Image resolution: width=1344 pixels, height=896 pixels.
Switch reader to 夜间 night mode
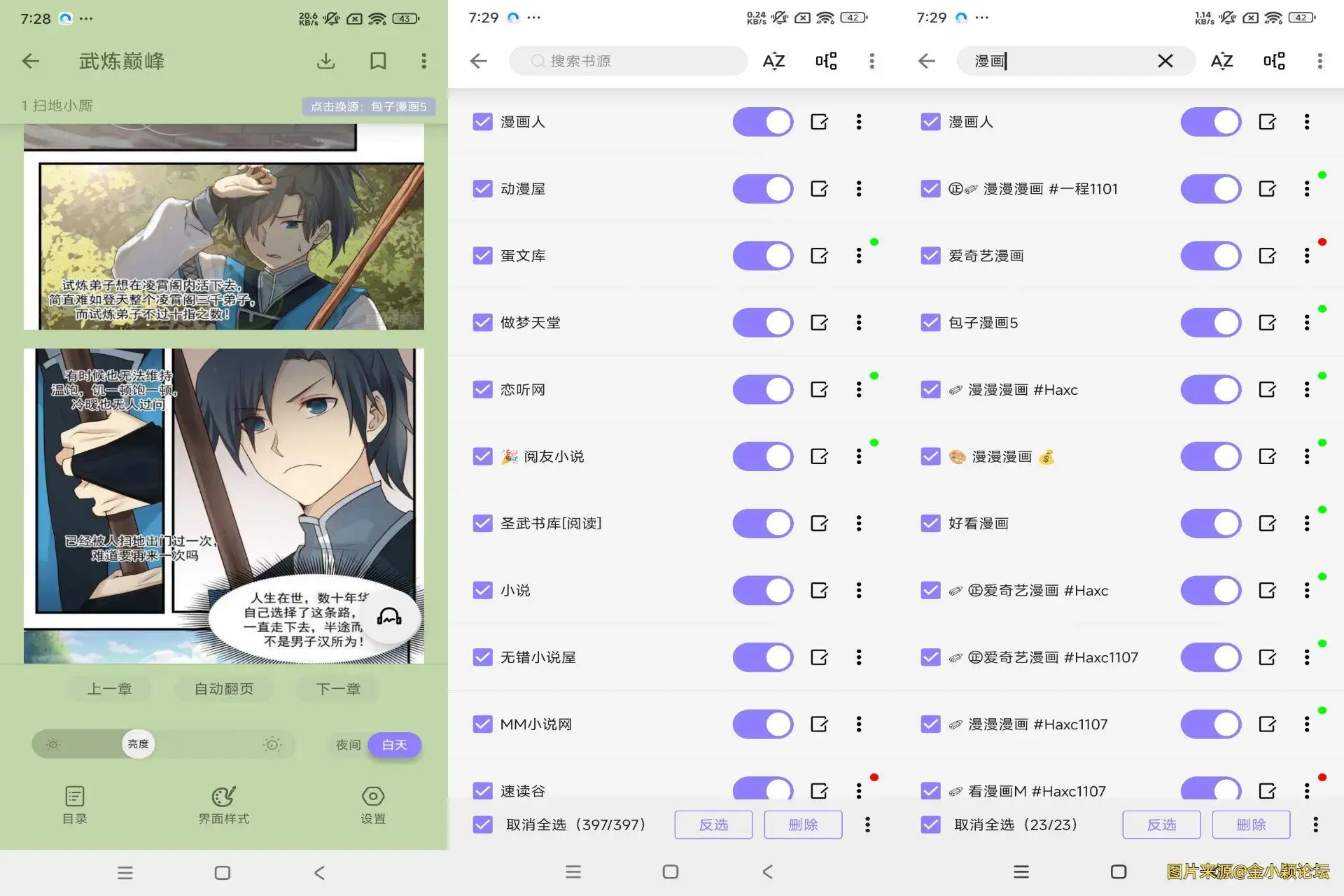pos(347,745)
